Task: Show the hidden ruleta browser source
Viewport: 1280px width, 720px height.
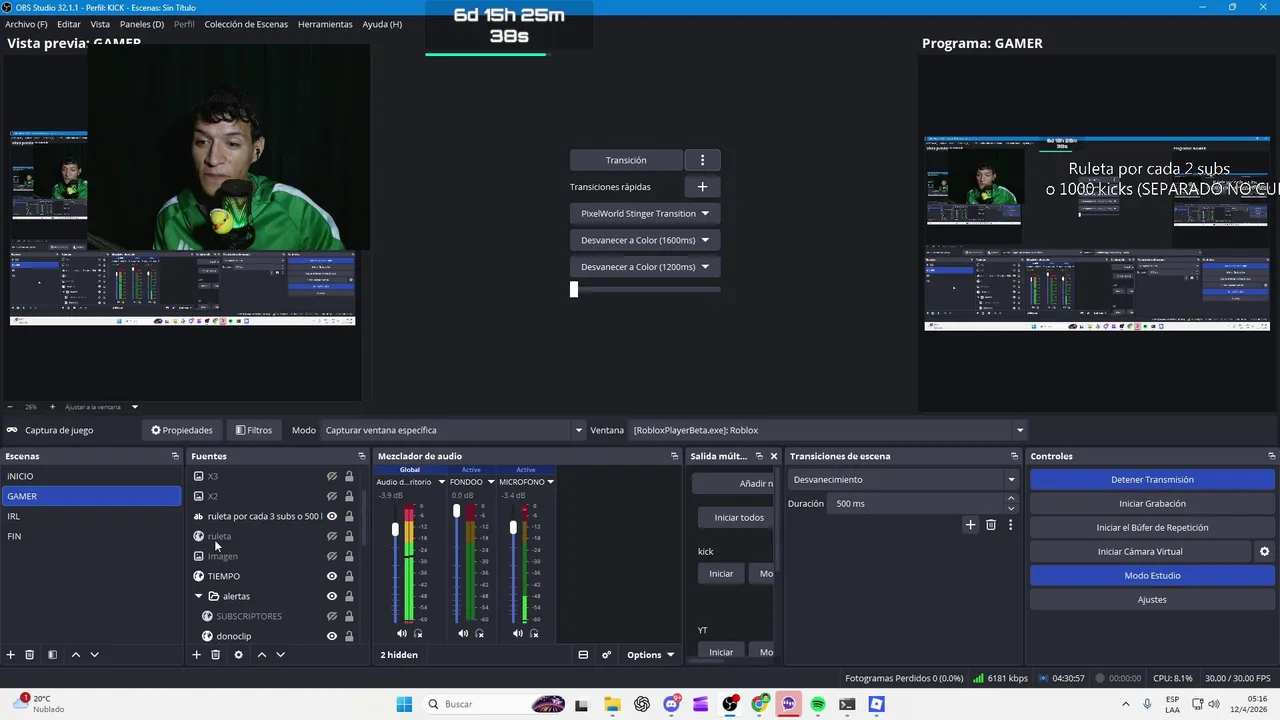Action: click(x=332, y=536)
